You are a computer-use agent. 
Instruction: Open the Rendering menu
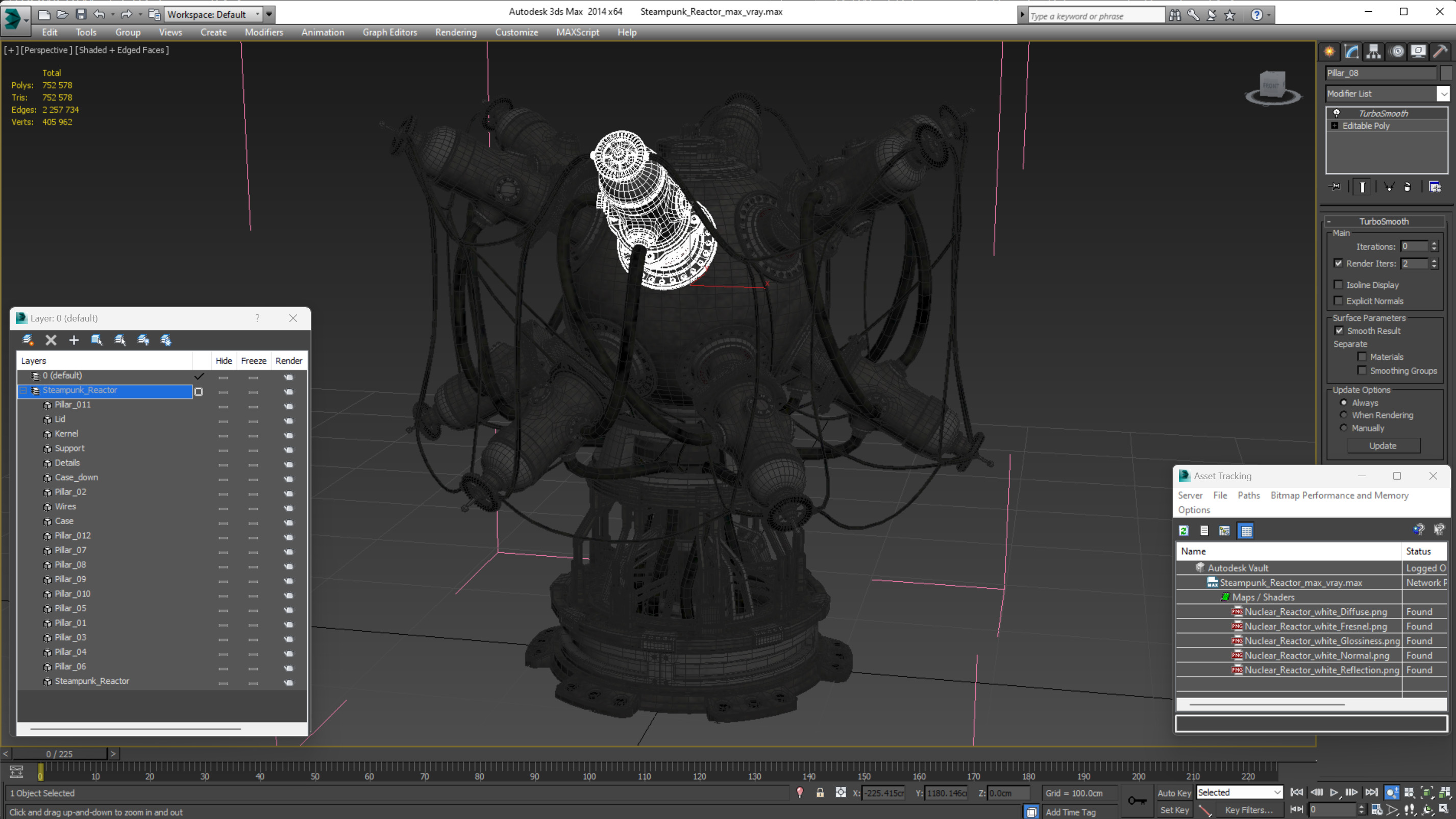(456, 32)
